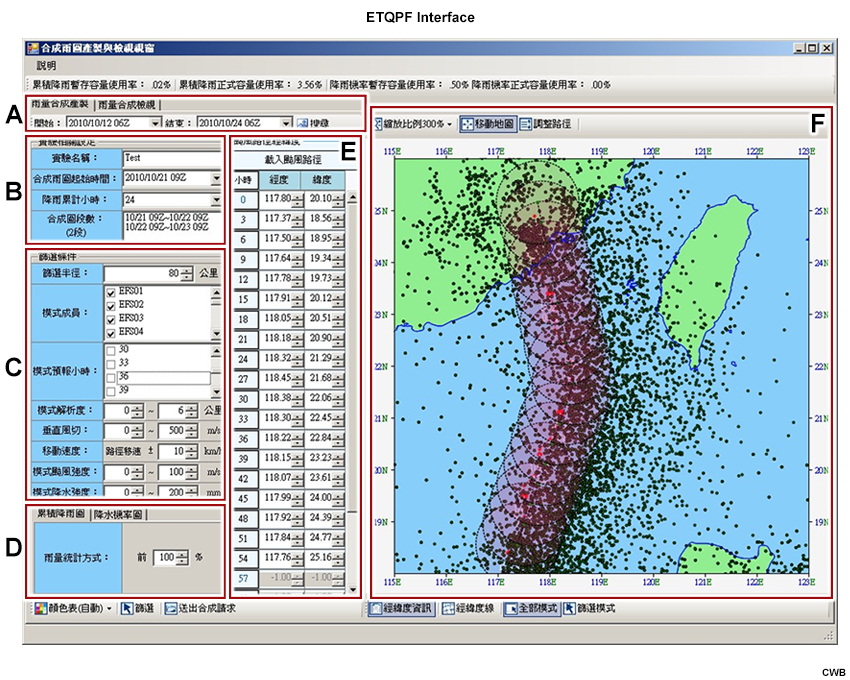Select the 移動地圖 map move tool
The height and width of the screenshot is (680, 850).
[488, 124]
